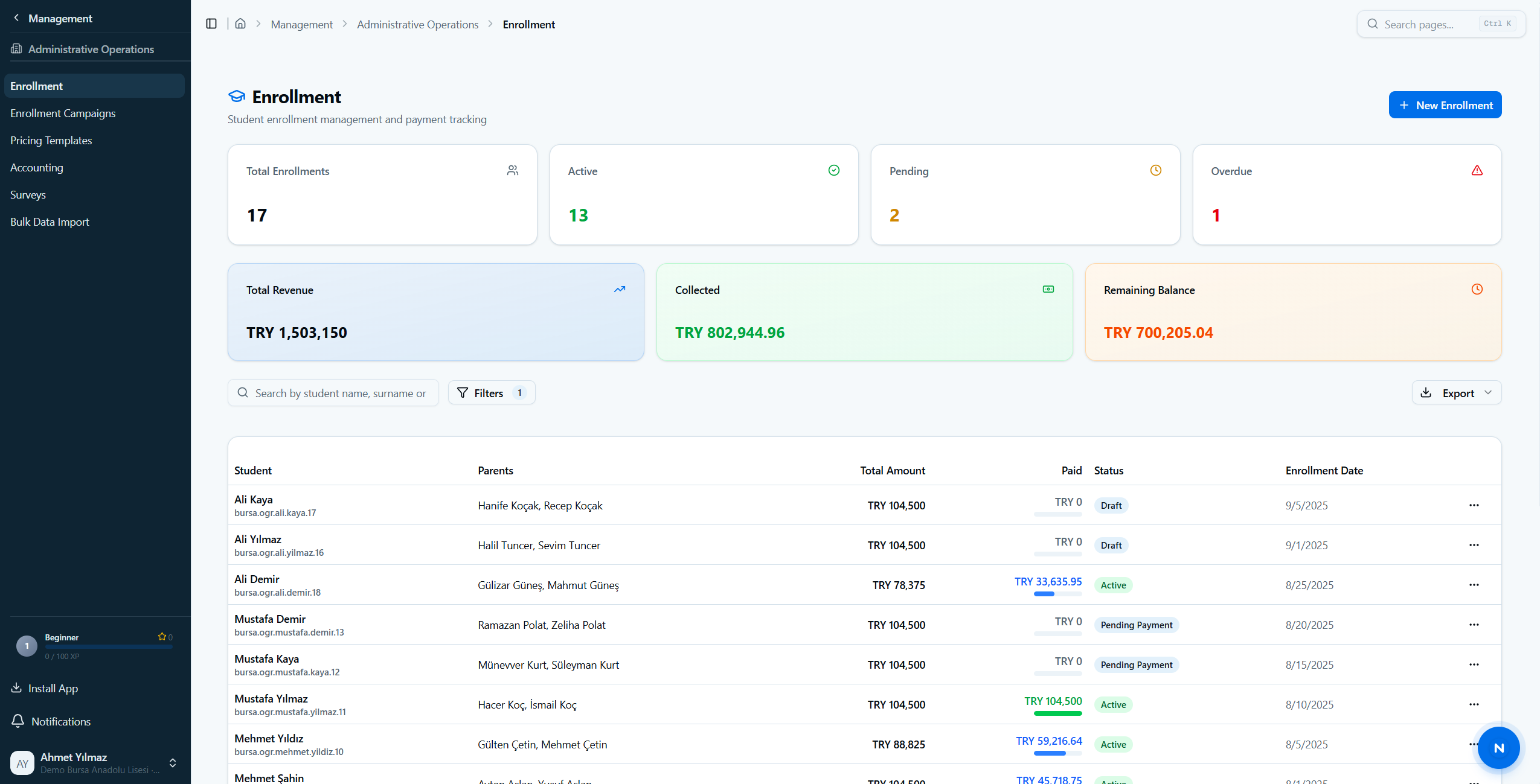Image resolution: width=1540 pixels, height=784 pixels.
Task: Open the floating N assistant button
Action: (1499, 748)
